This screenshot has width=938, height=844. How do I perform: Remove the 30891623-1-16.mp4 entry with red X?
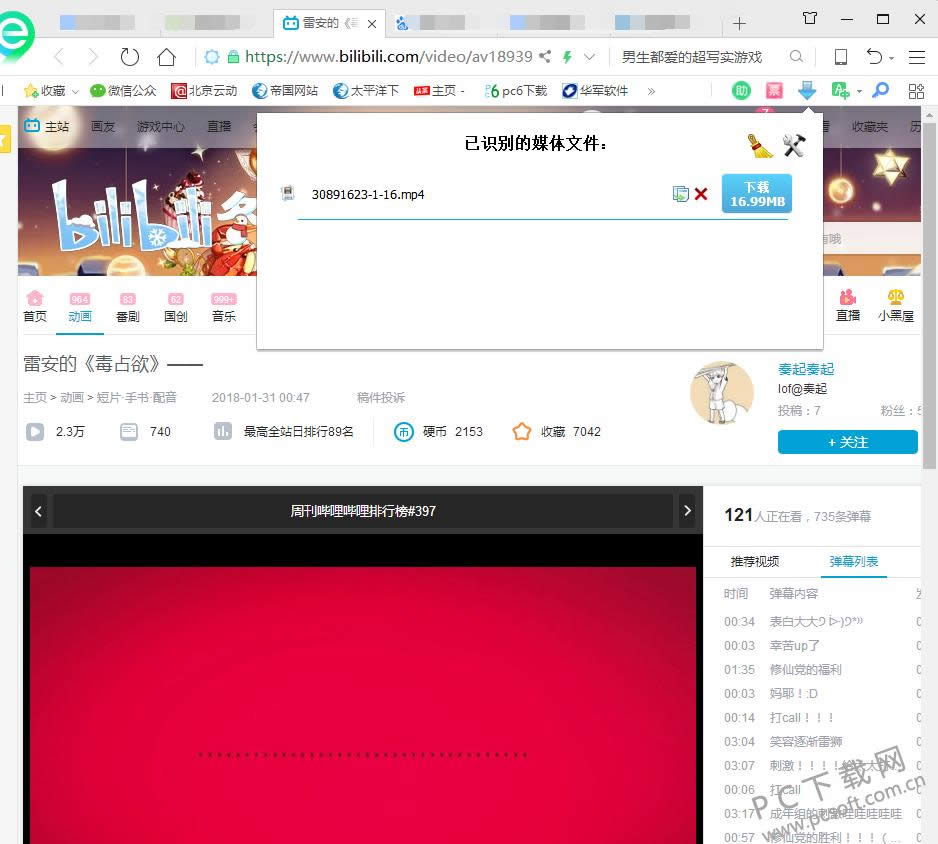tap(701, 194)
